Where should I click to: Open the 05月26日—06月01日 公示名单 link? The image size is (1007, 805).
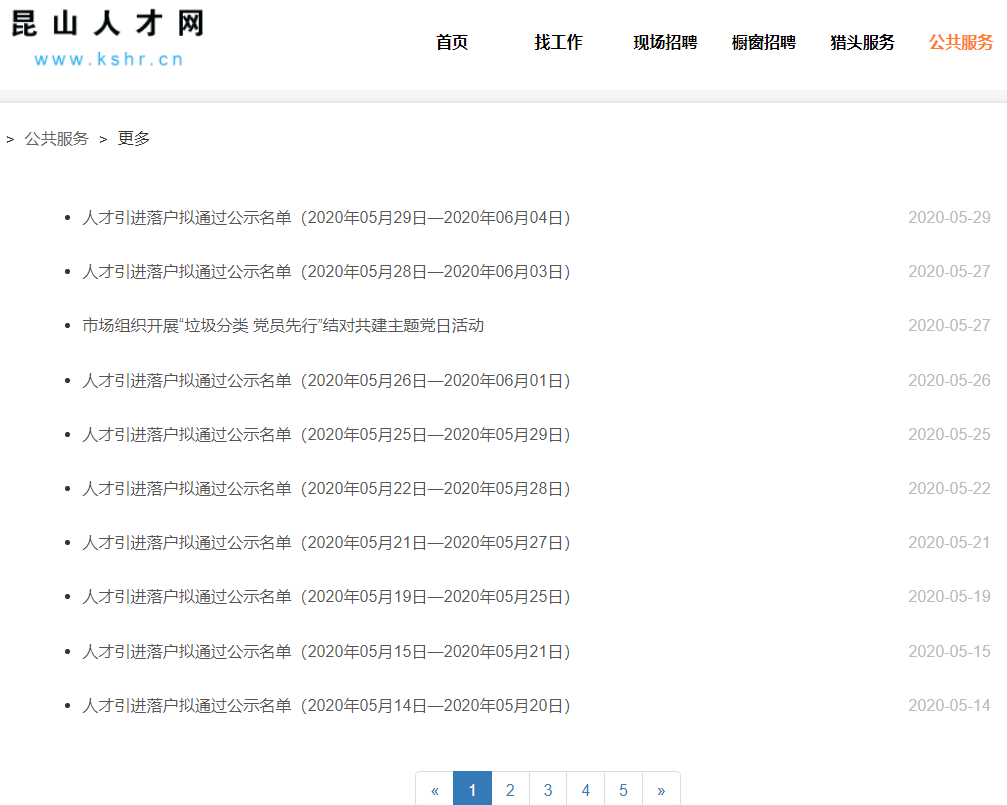click(326, 380)
